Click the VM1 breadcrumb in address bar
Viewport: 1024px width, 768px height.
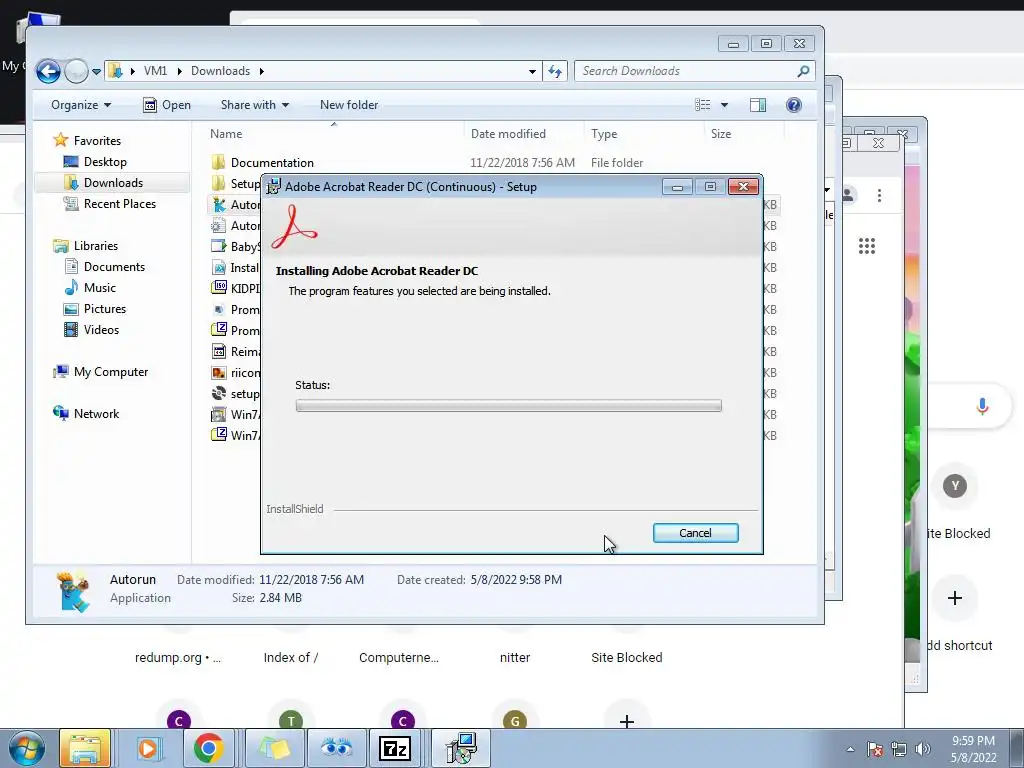[x=155, y=71]
